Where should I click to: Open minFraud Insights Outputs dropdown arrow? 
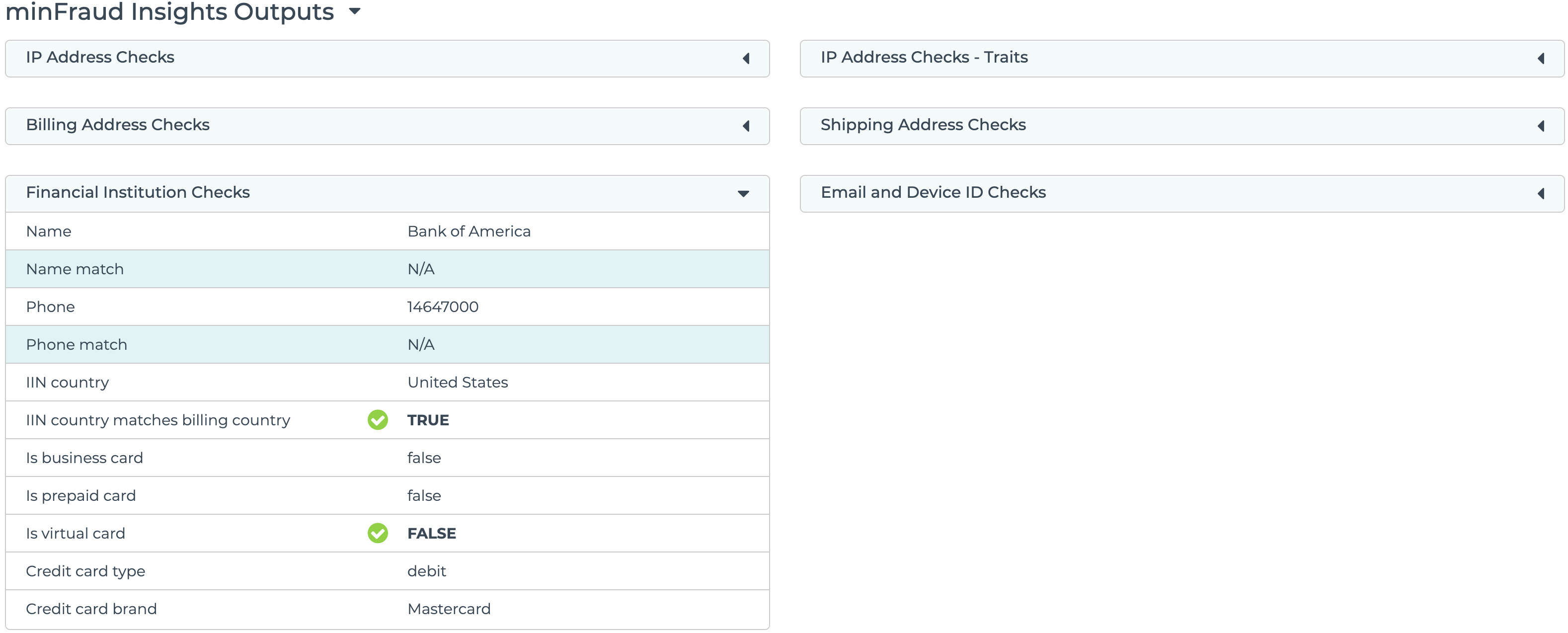click(x=355, y=11)
